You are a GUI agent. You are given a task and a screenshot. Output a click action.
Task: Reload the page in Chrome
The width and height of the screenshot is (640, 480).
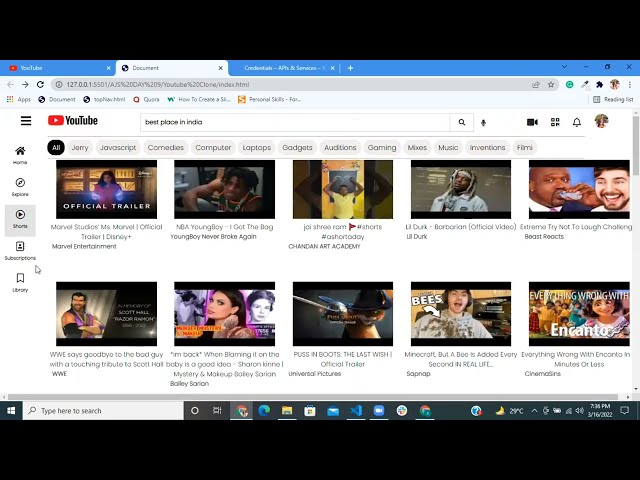pyautogui.click(x=40, y=84)
